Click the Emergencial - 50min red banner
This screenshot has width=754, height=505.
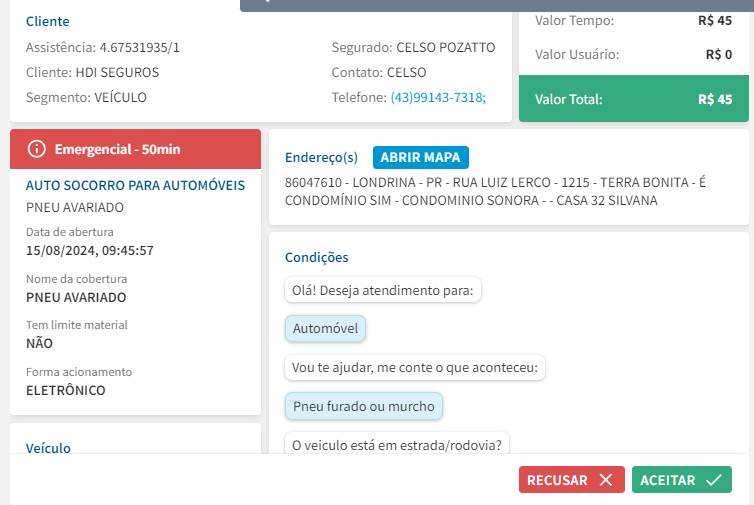135,149
